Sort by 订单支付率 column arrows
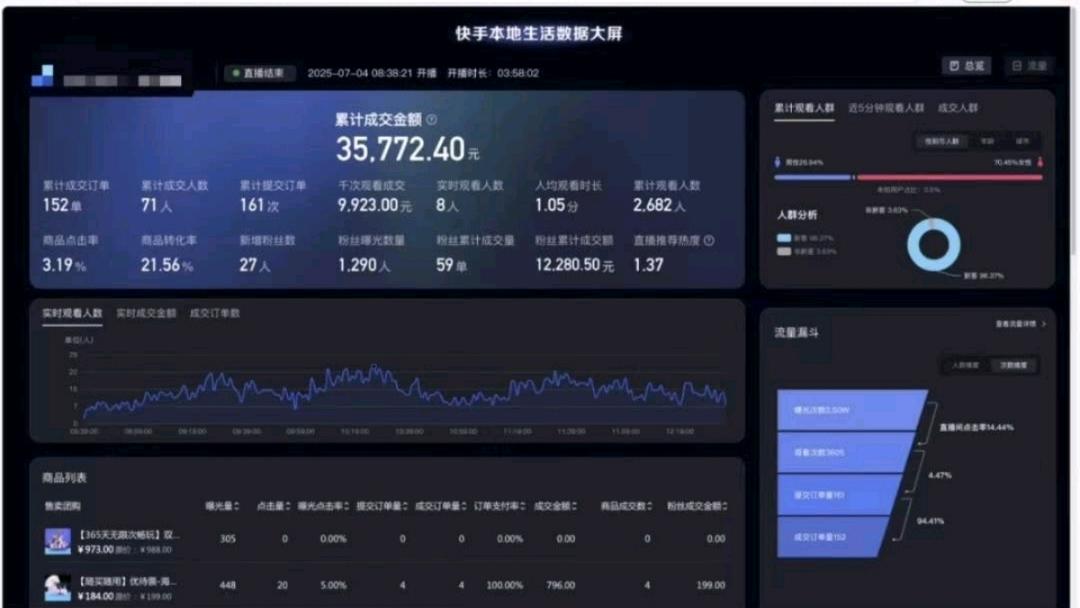This screenshot has height=608, width=1080. click(523, 506)
